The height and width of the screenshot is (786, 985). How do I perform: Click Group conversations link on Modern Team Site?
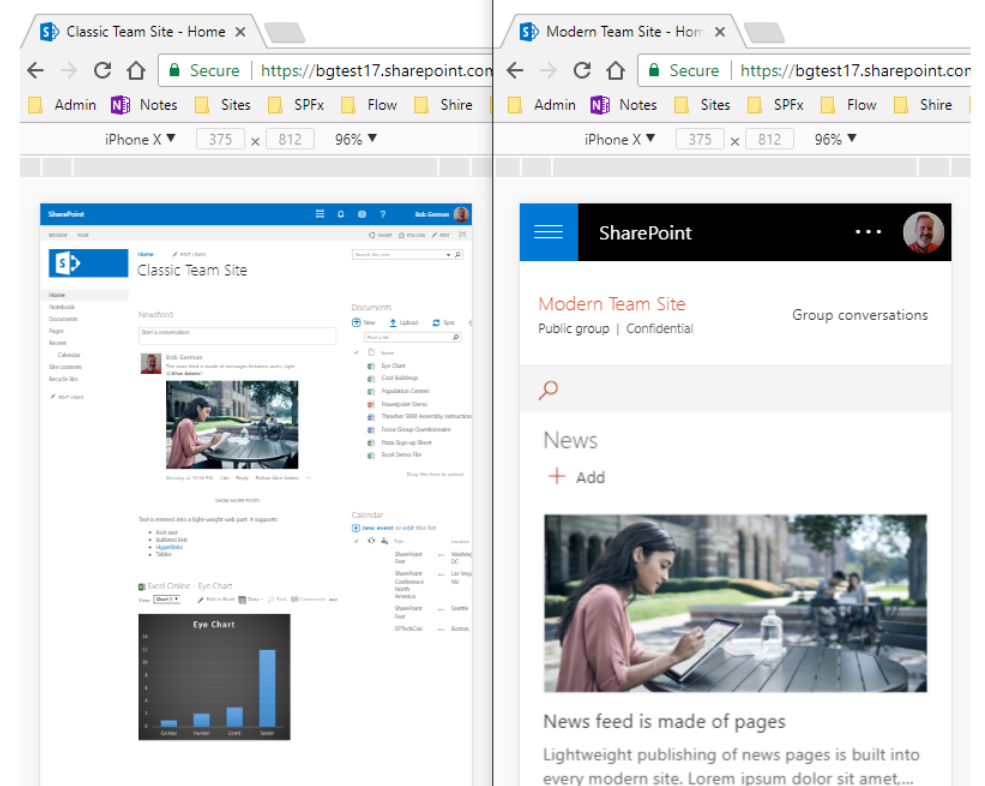pos(859,315)
